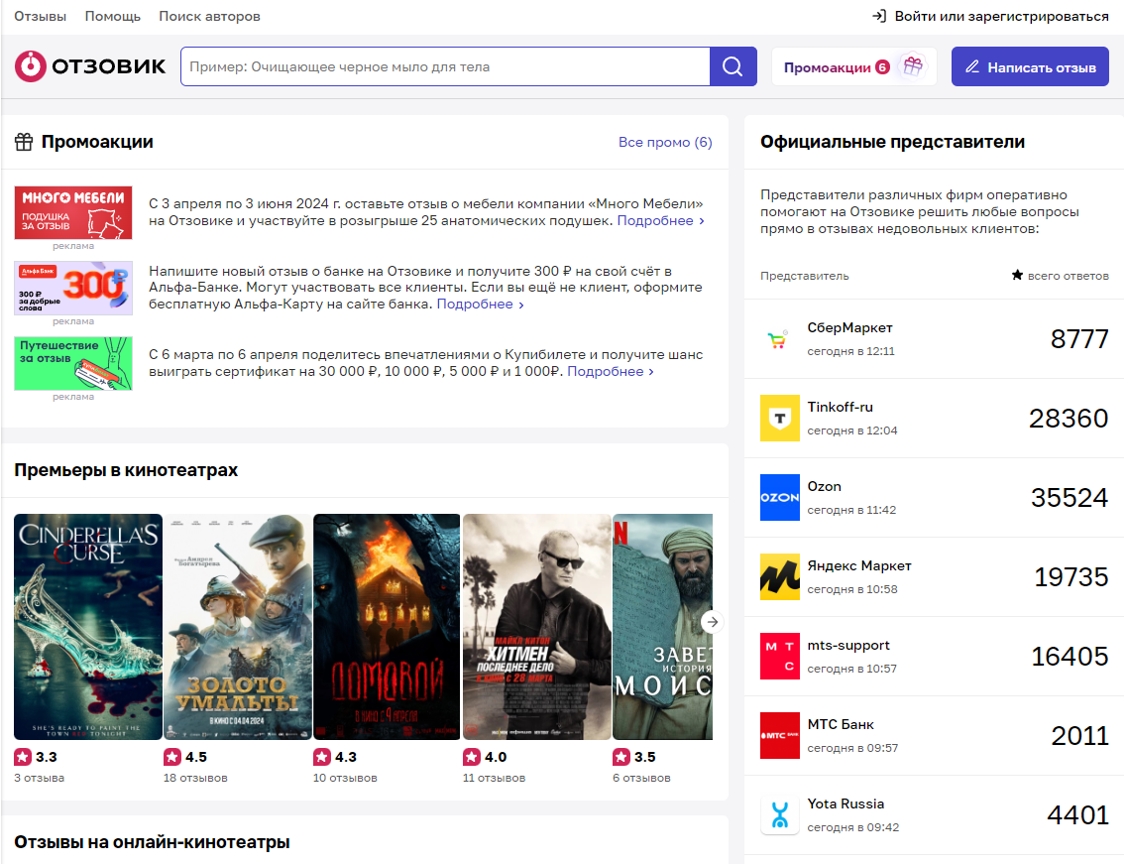The image size is (1128, 864).
Task: Click the login arrow icon
Action: click(x=879, y=16)
